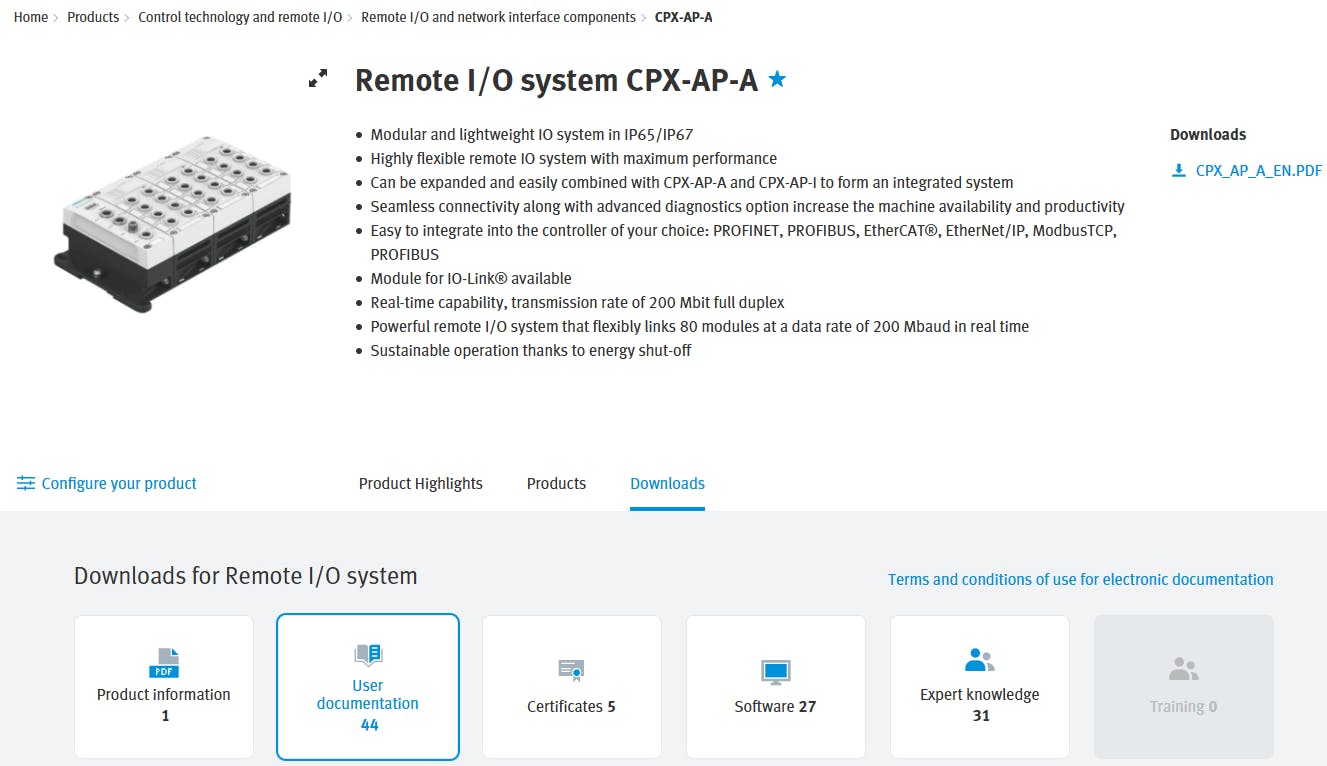
Task: Click the bullet 'Module for IO-Link® available'
Action: tap(471, 278)
